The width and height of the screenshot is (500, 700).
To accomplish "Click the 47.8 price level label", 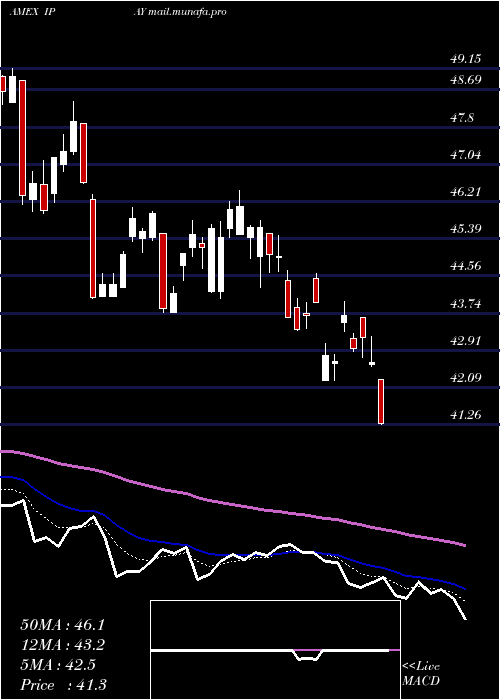I will pos(462,118).
